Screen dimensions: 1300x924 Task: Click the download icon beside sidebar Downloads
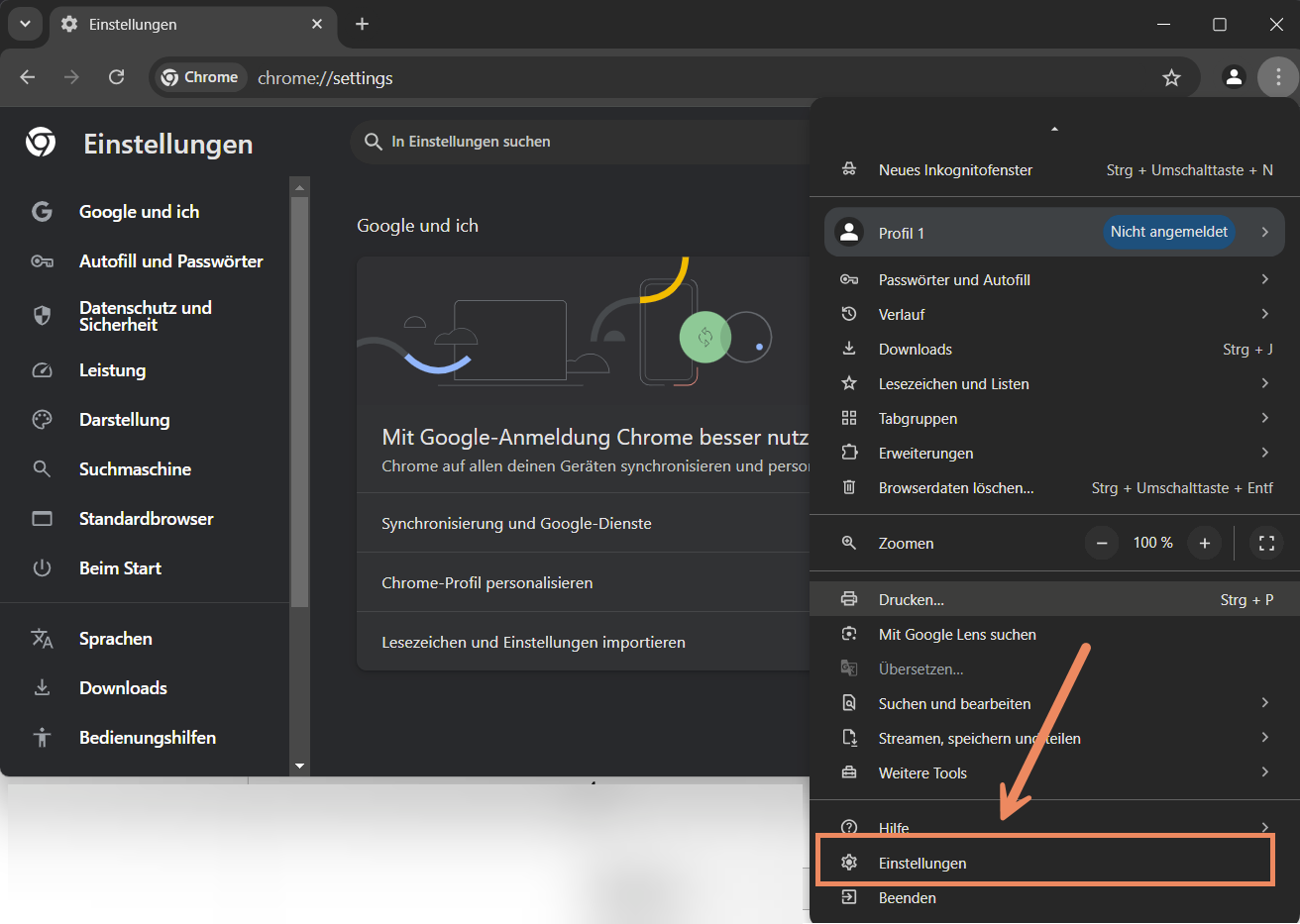42,687
